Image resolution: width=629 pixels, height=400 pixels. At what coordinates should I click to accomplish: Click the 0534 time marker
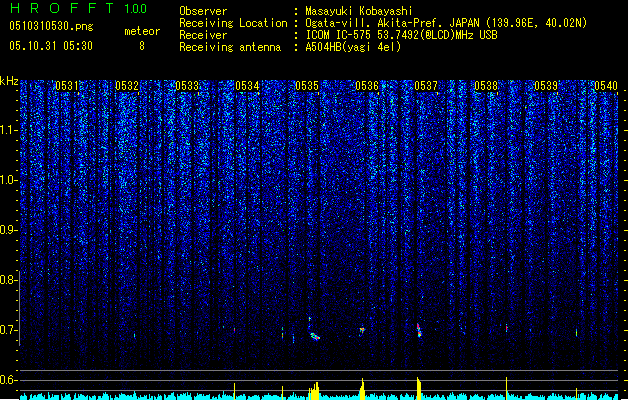coord(247,86)
